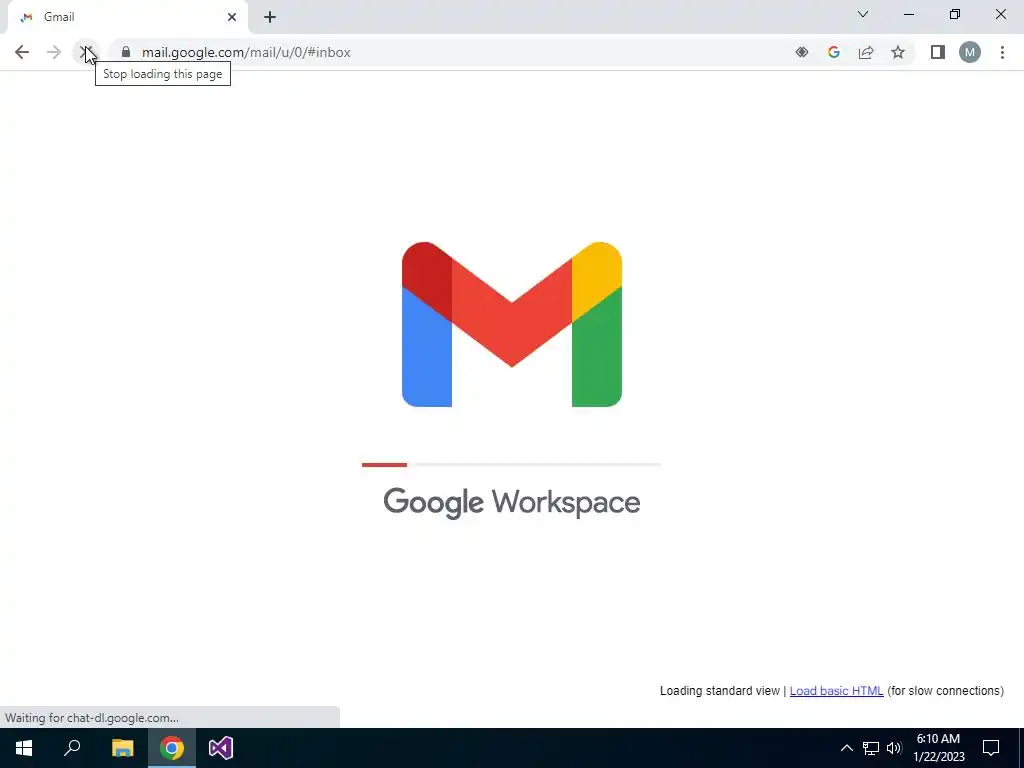Open Windows taskbar search
The width and height of the screenshot is (1024, 768).
pyautogui.click(x=72, y=748)
